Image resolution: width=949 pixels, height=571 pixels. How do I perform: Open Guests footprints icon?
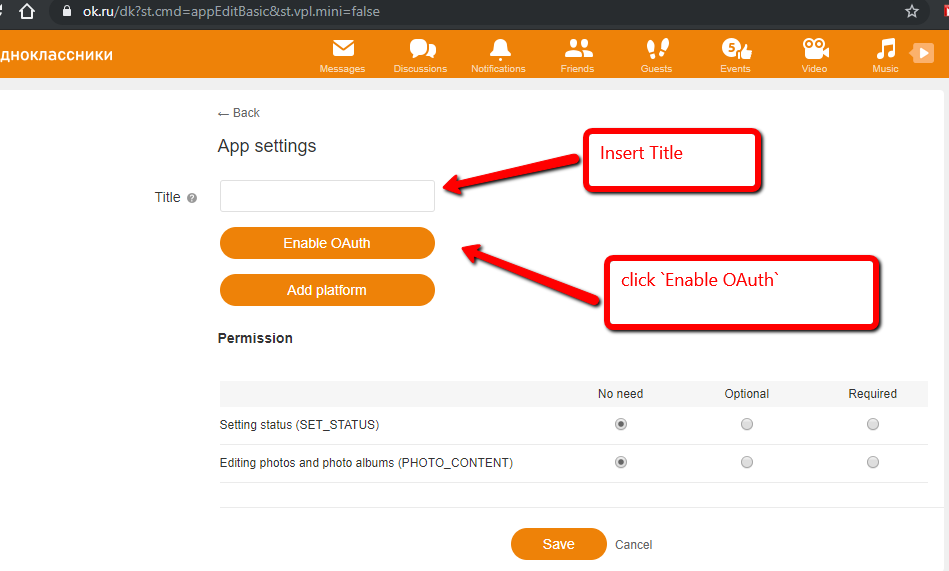point(656,49)
